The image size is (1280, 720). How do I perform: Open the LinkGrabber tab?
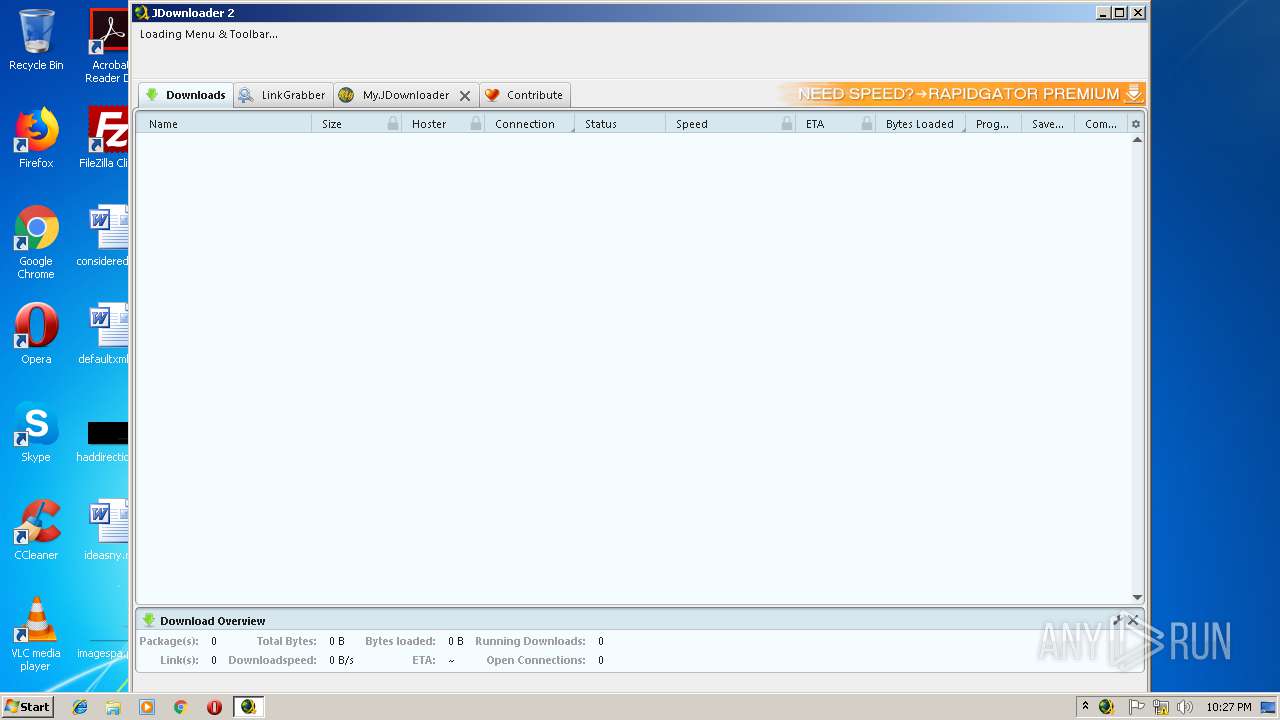(x=283, y=95)
